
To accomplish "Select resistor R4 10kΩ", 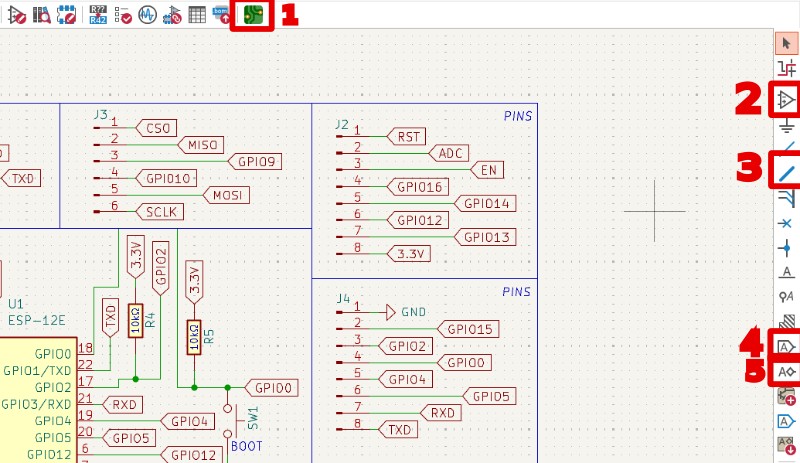I will (x=135, y=321).
